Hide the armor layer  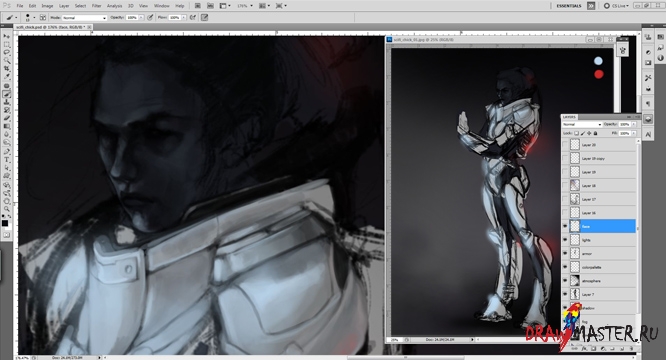click(x=565, y=253)
